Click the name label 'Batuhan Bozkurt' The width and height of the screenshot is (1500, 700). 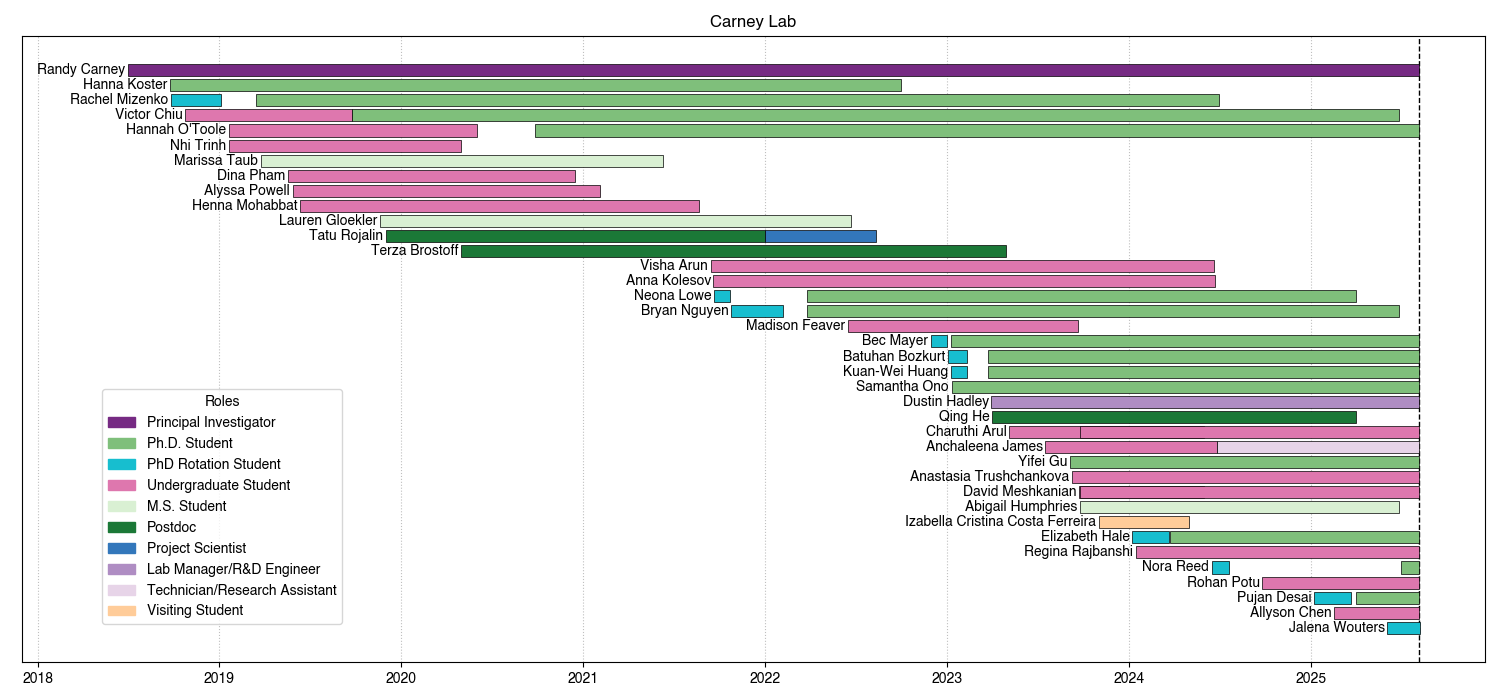coord(894,357)
